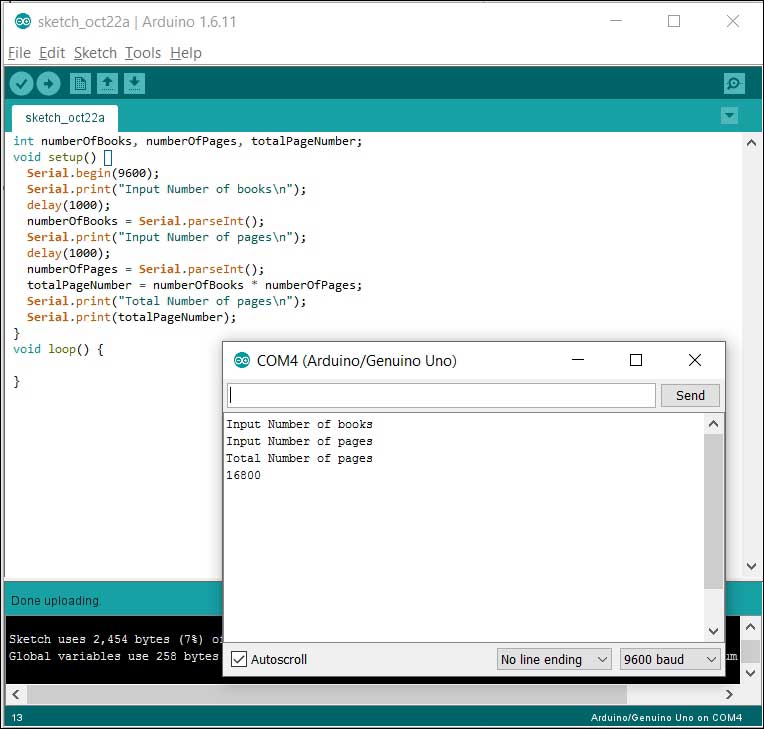This screenshot has height=729, width=764.
Task: Click the Verify checkmark icon
Action: coord(21,84)
